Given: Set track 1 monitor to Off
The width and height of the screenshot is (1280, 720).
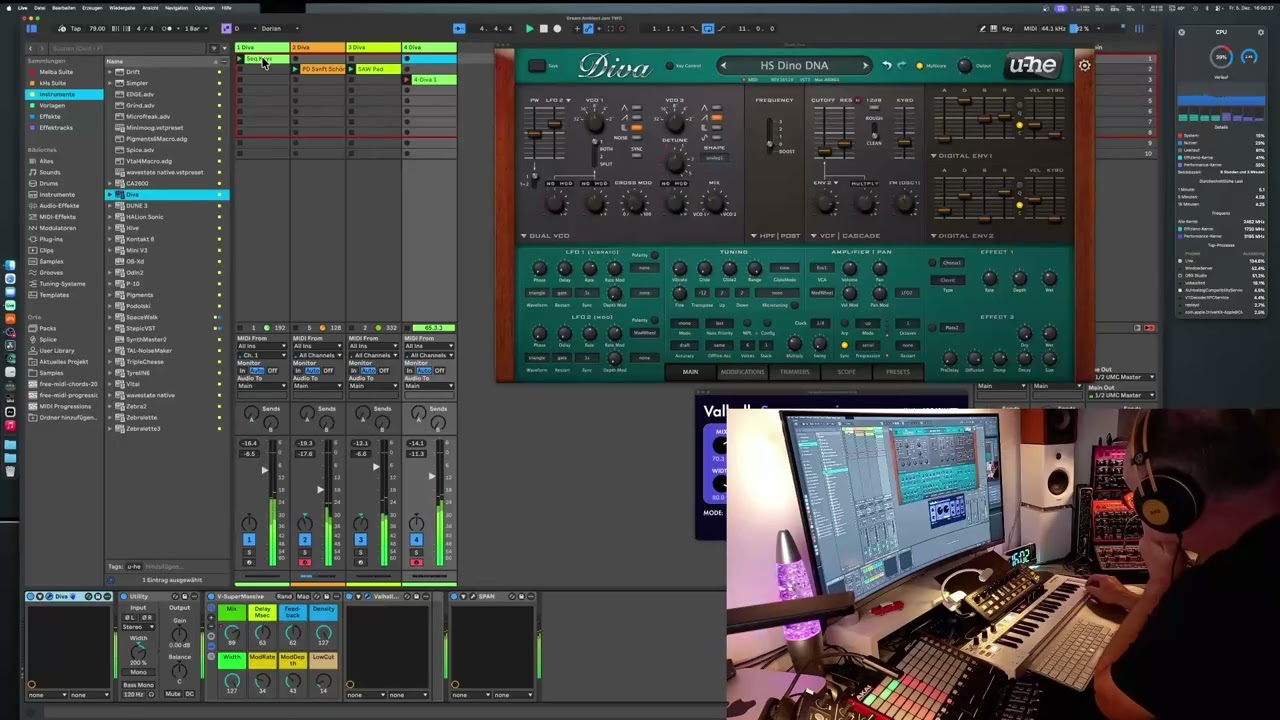Looking at the screenshot, I should 272,371.
